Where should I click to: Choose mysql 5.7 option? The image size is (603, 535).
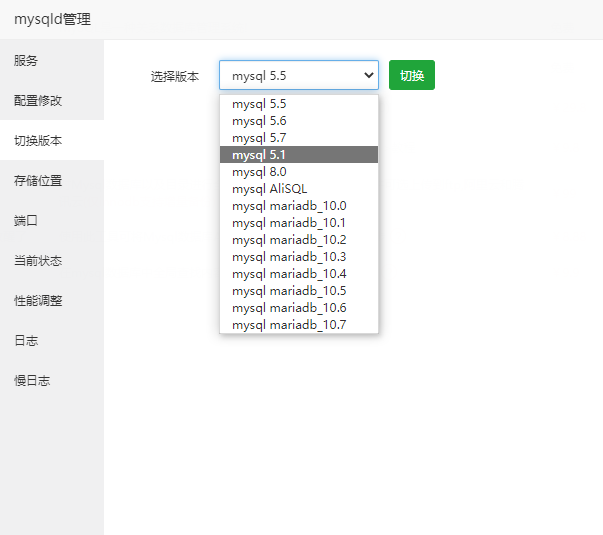[x=299, y=138]
